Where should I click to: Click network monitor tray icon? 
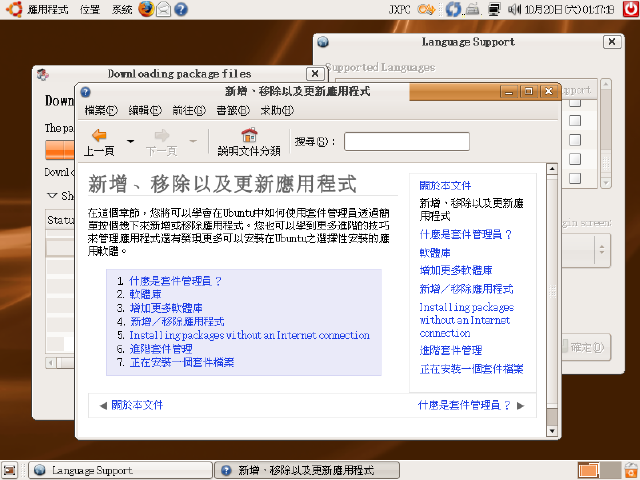pos(494,9)
